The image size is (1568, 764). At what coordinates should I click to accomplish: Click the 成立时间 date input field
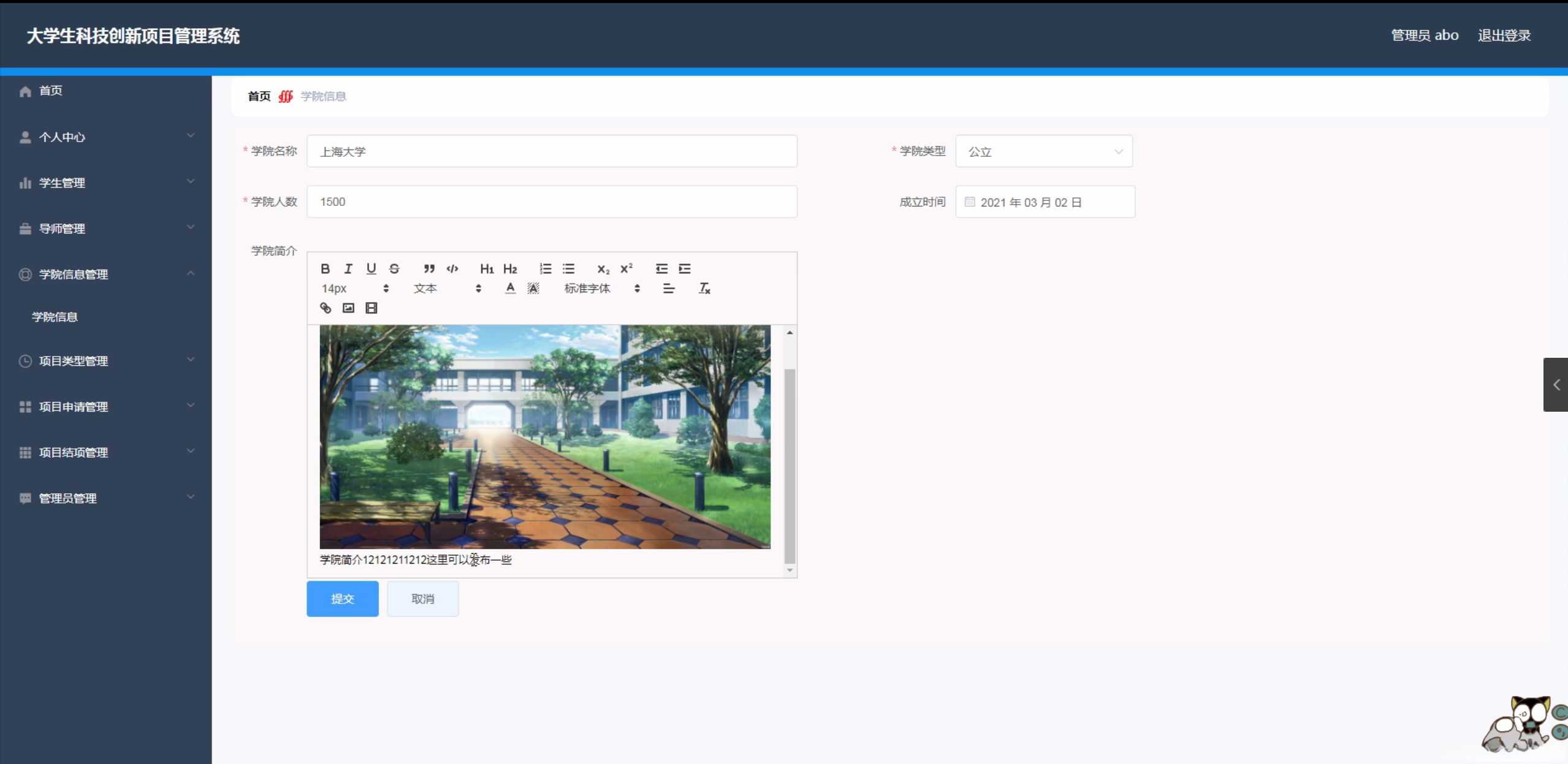point(1045,202)
